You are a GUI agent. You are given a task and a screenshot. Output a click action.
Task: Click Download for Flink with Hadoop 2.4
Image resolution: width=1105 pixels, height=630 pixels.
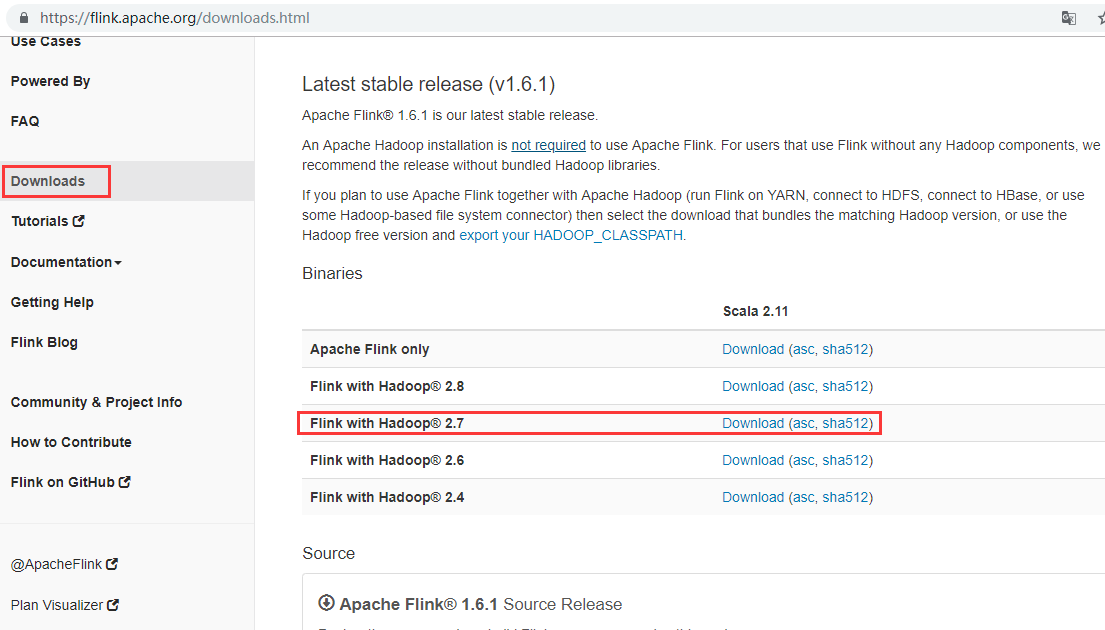753,496
